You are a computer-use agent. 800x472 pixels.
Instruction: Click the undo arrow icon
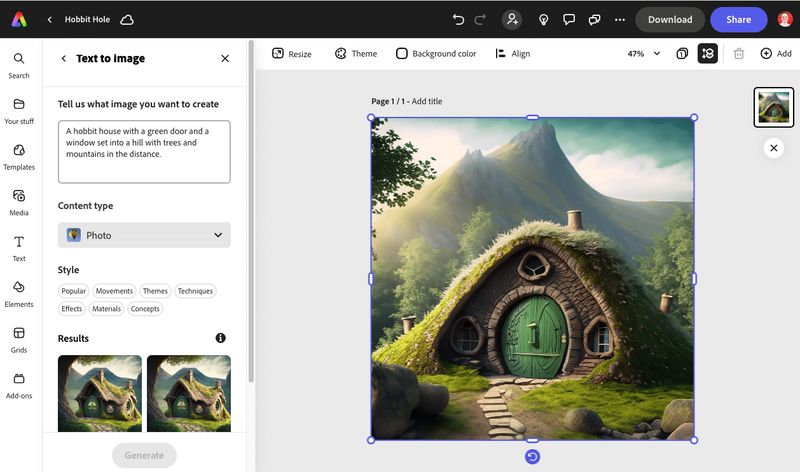coord(458,19)
